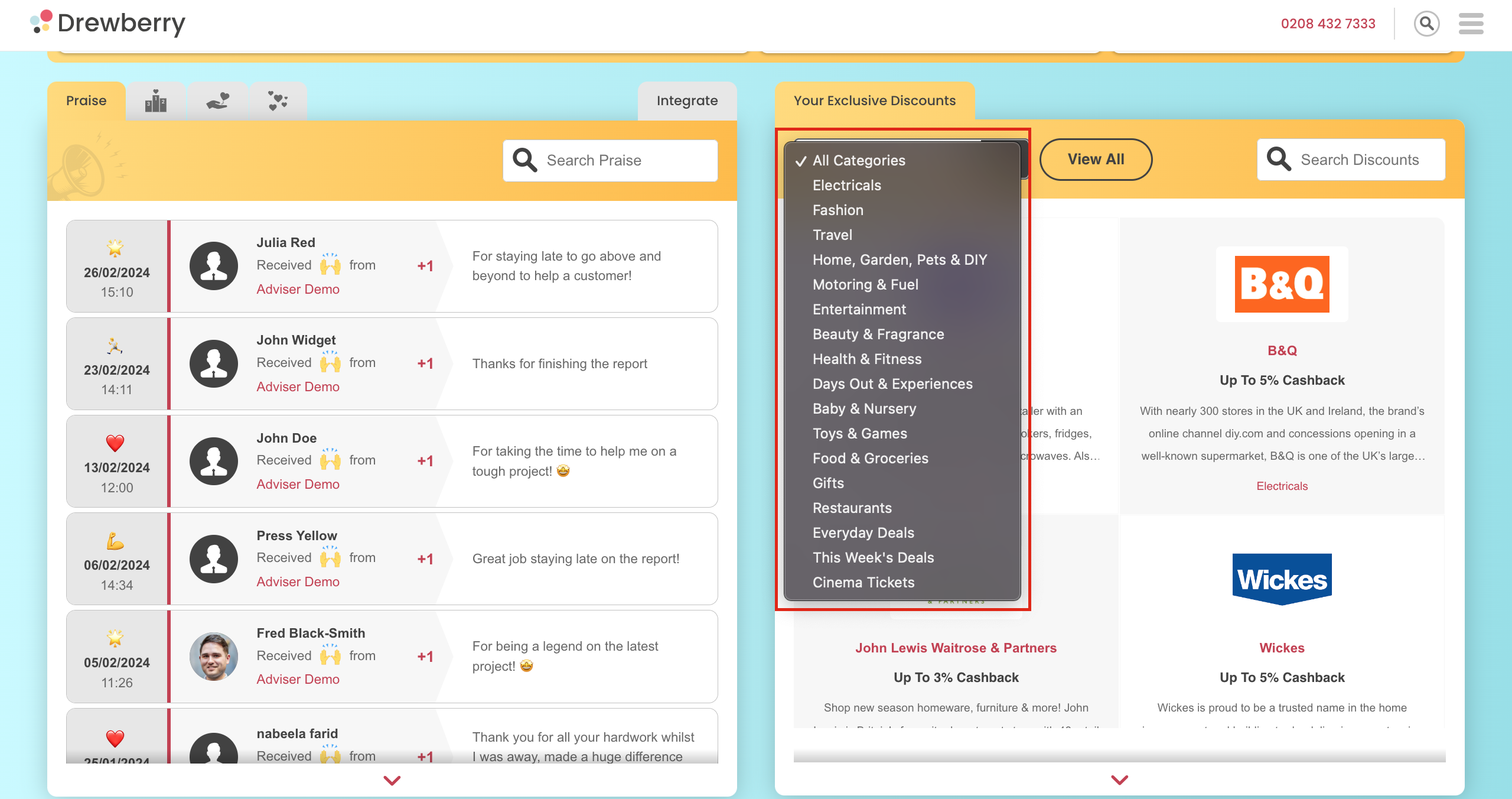The height and width of the screenshot is (799, 1512).
Task: Choose Motoring & Fuel category
Action: [902, 285]
